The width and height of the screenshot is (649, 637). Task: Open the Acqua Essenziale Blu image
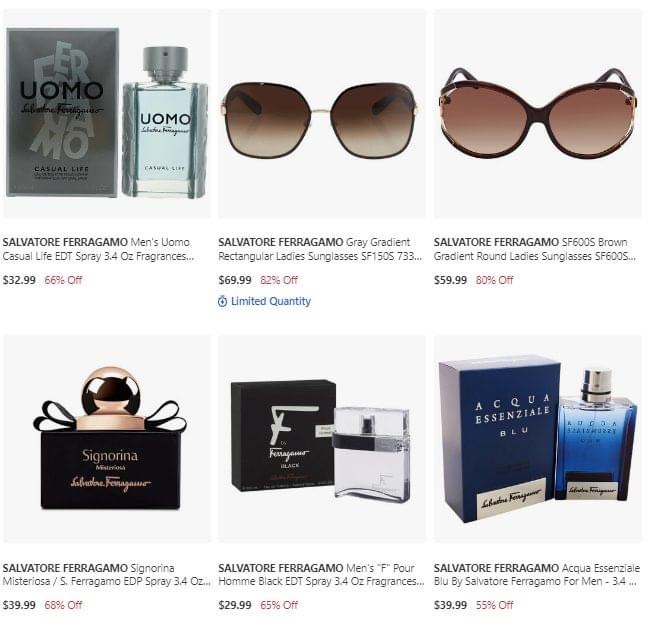click(x=538, y=439)
